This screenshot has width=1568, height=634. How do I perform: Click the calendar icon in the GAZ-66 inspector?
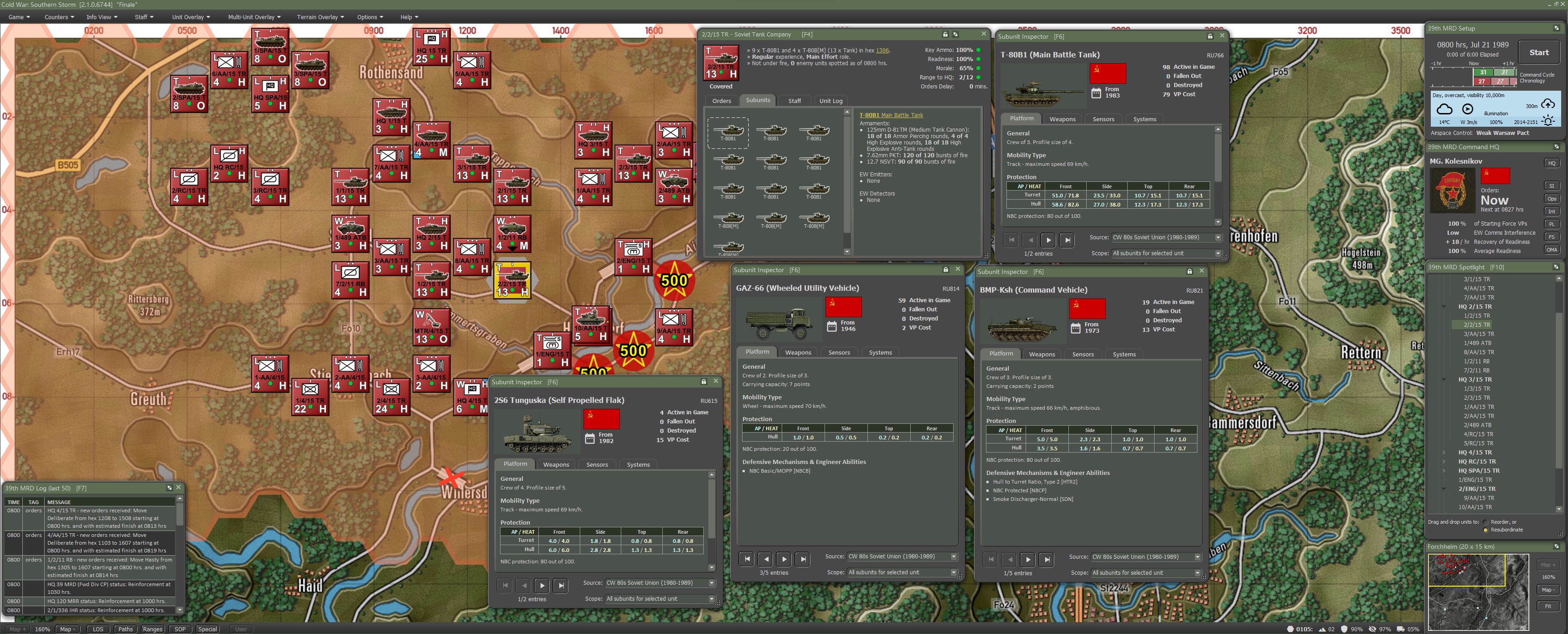[832, 327]
